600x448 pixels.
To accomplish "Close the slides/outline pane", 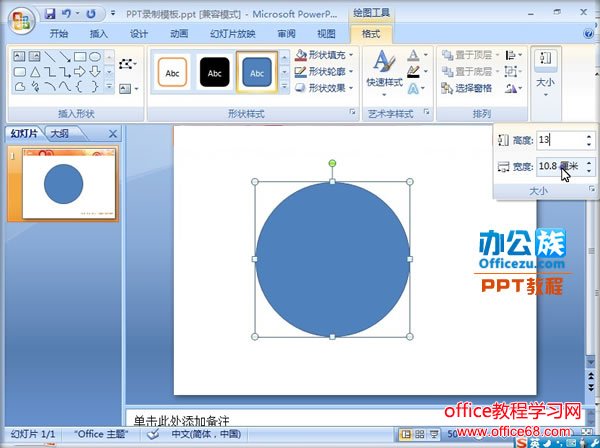I will tap(112, 134).
